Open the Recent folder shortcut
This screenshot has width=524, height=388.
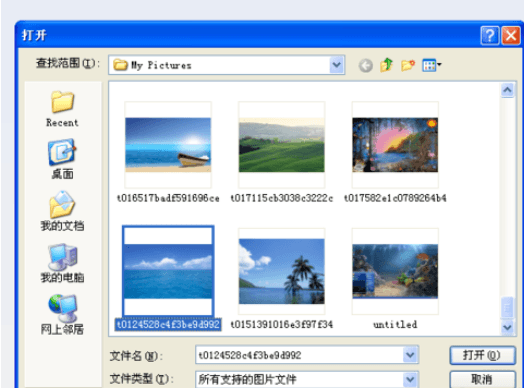(x=62, y=109)
